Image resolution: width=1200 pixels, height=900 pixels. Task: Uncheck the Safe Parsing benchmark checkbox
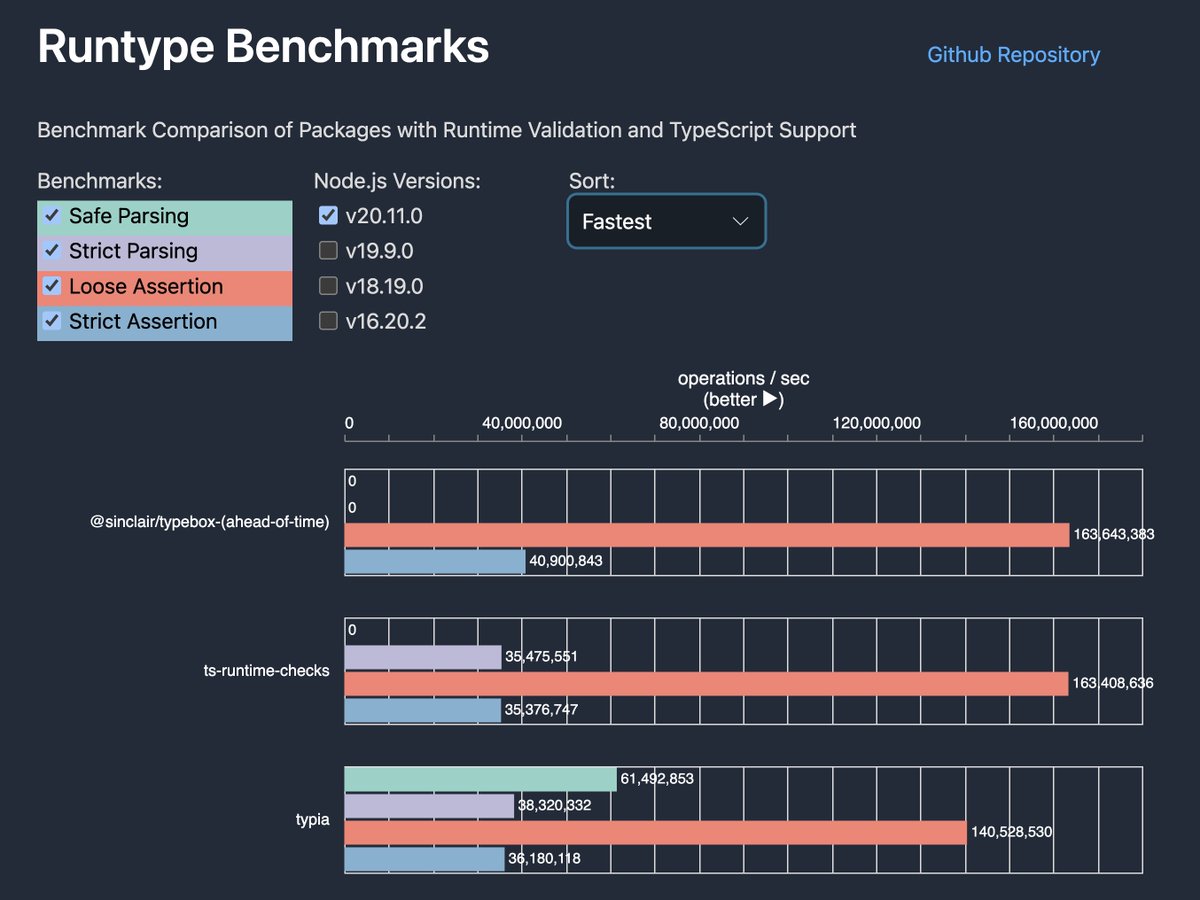click(52, 215)
